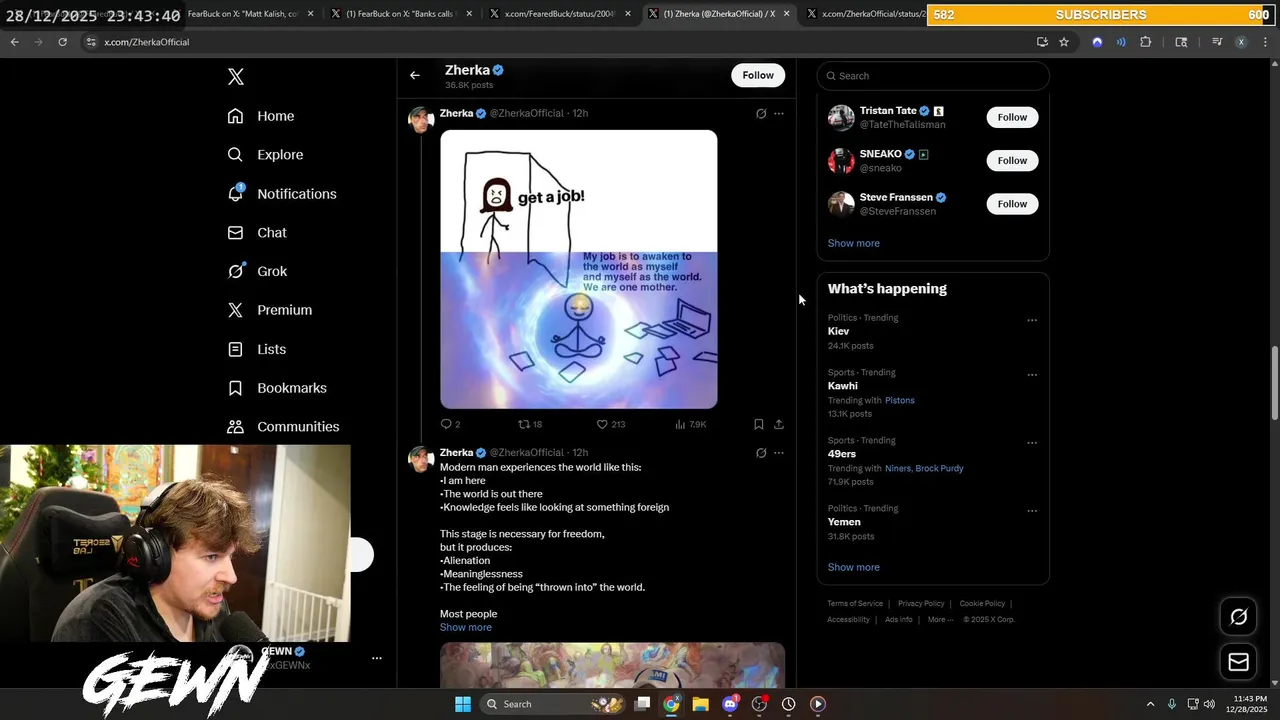Open the floating Grok button
The width and height of the screenshot is (1280, 720).
click(1239, 617)
